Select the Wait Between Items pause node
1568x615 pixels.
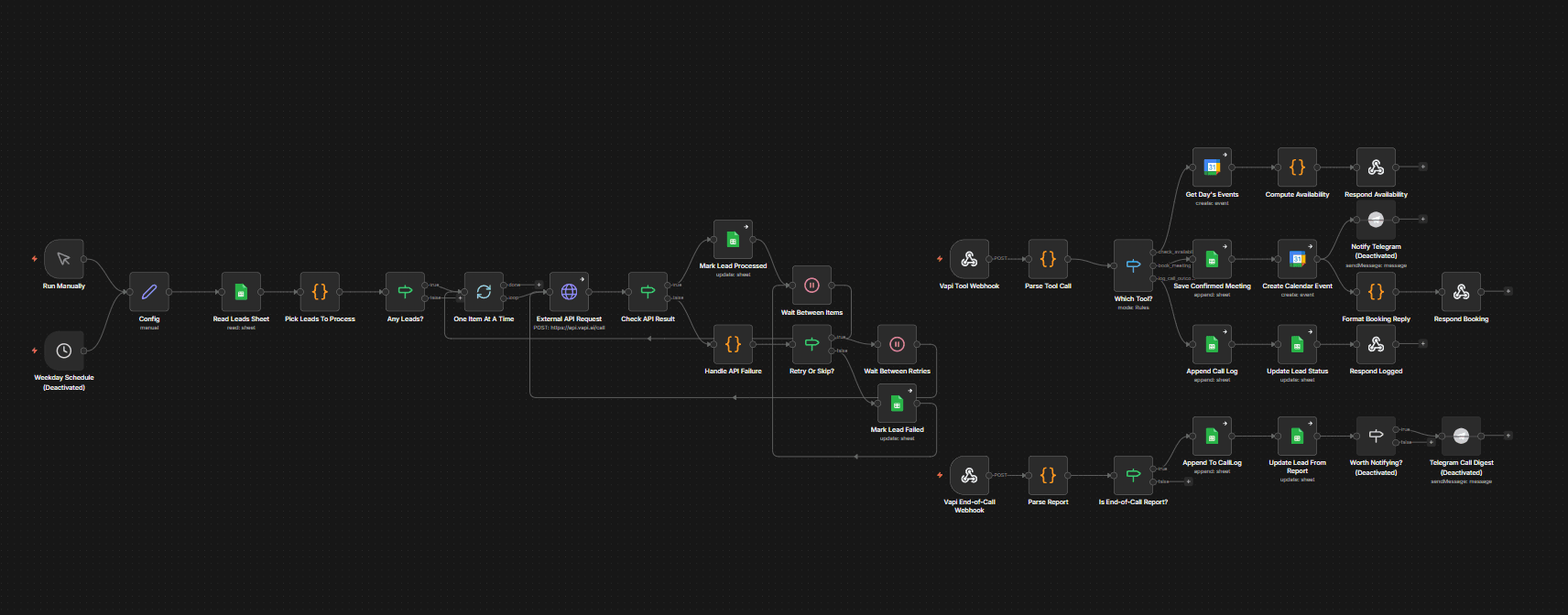[x=811, y=286]
